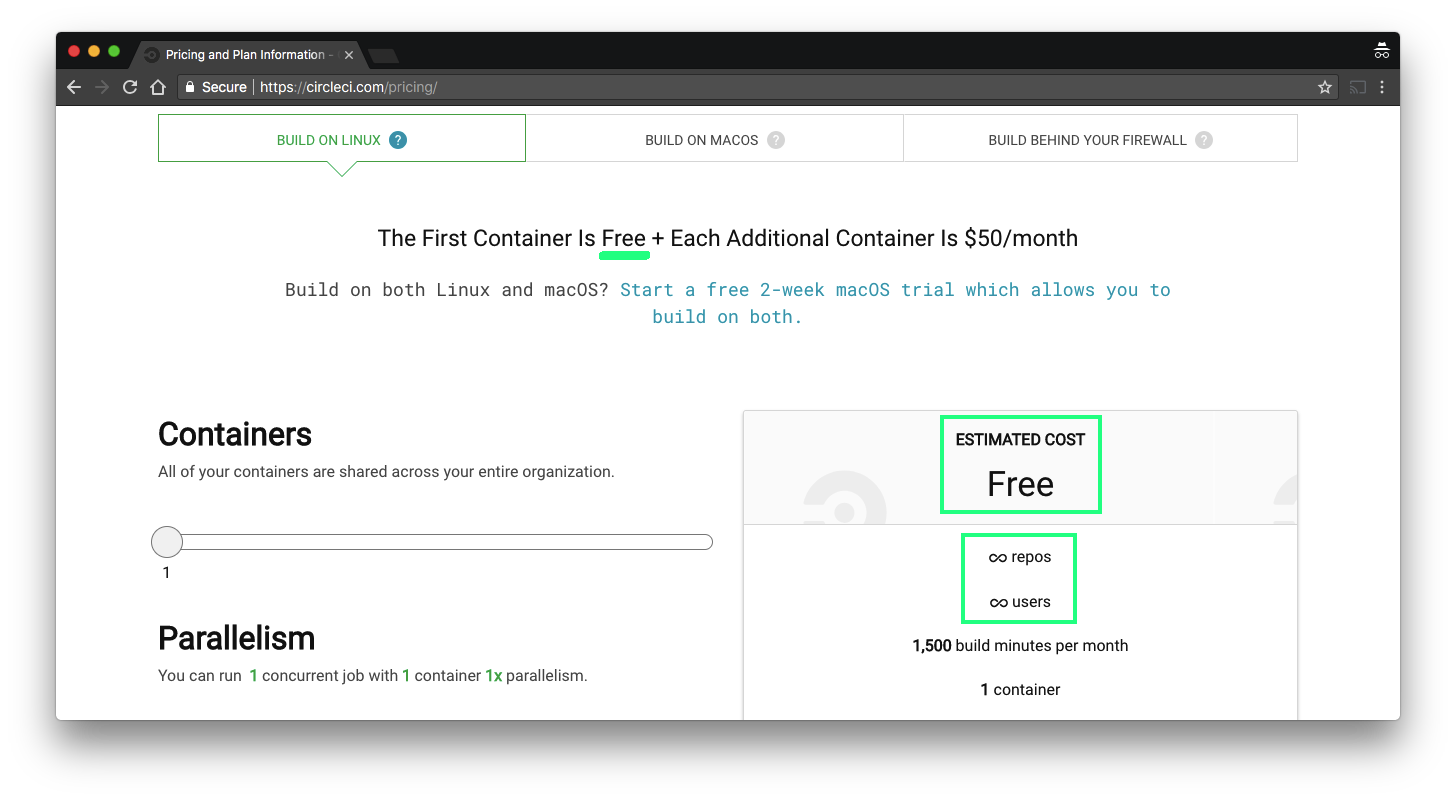Image resolution: width=1456 pixels, height=800 pixels.
Task: Click the browser forward arrow
Action: click(x=101, y=87)
